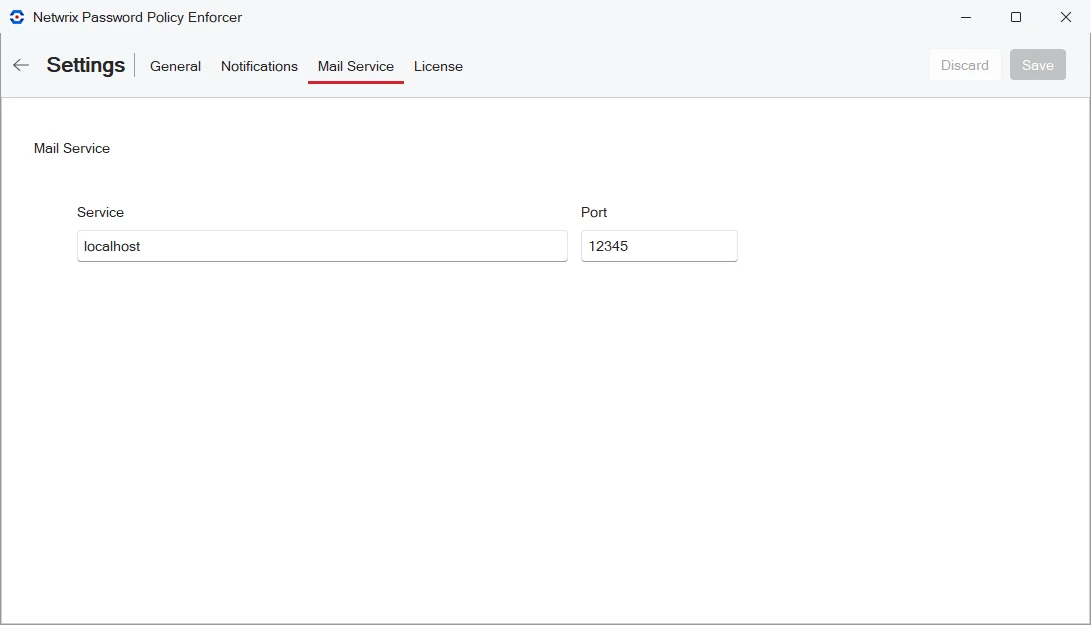Click the Port field label
The height and width of the screenshot is (625, 1091).
pyautogui.click(x=594, y=212)
